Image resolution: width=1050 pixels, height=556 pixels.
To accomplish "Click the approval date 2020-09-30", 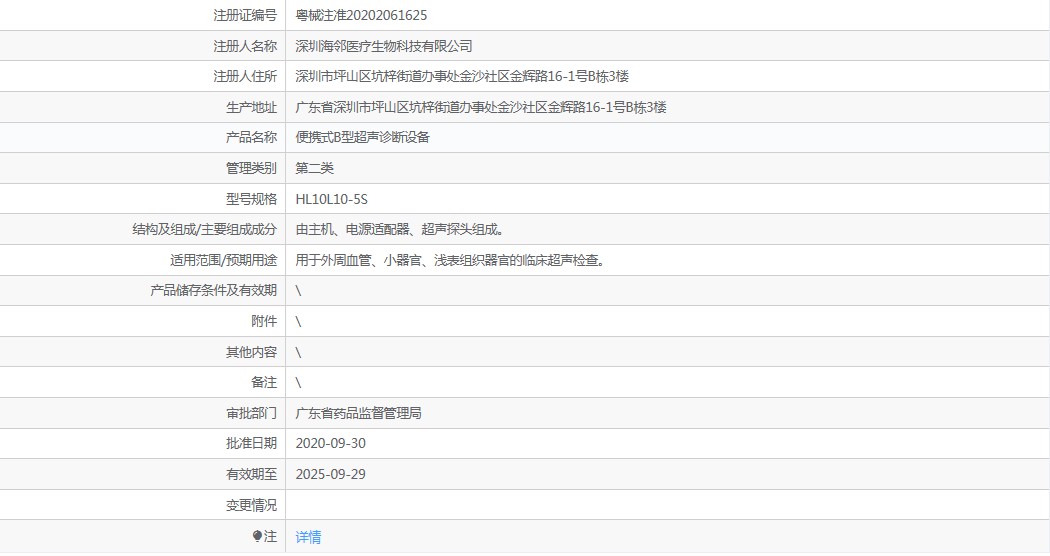I will 331,443.
